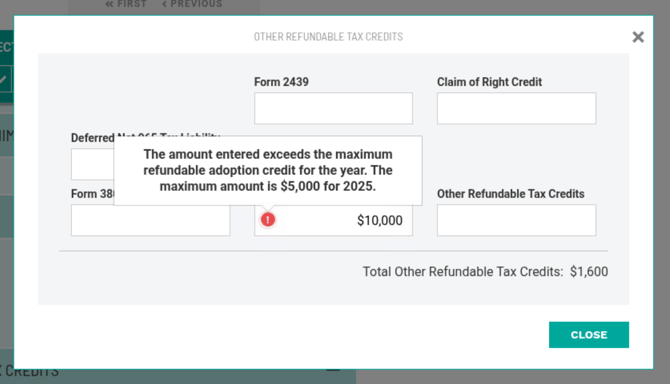Click the OTHER REFUNDABLE TAX CREDITS dialog title

click(328, 37)
